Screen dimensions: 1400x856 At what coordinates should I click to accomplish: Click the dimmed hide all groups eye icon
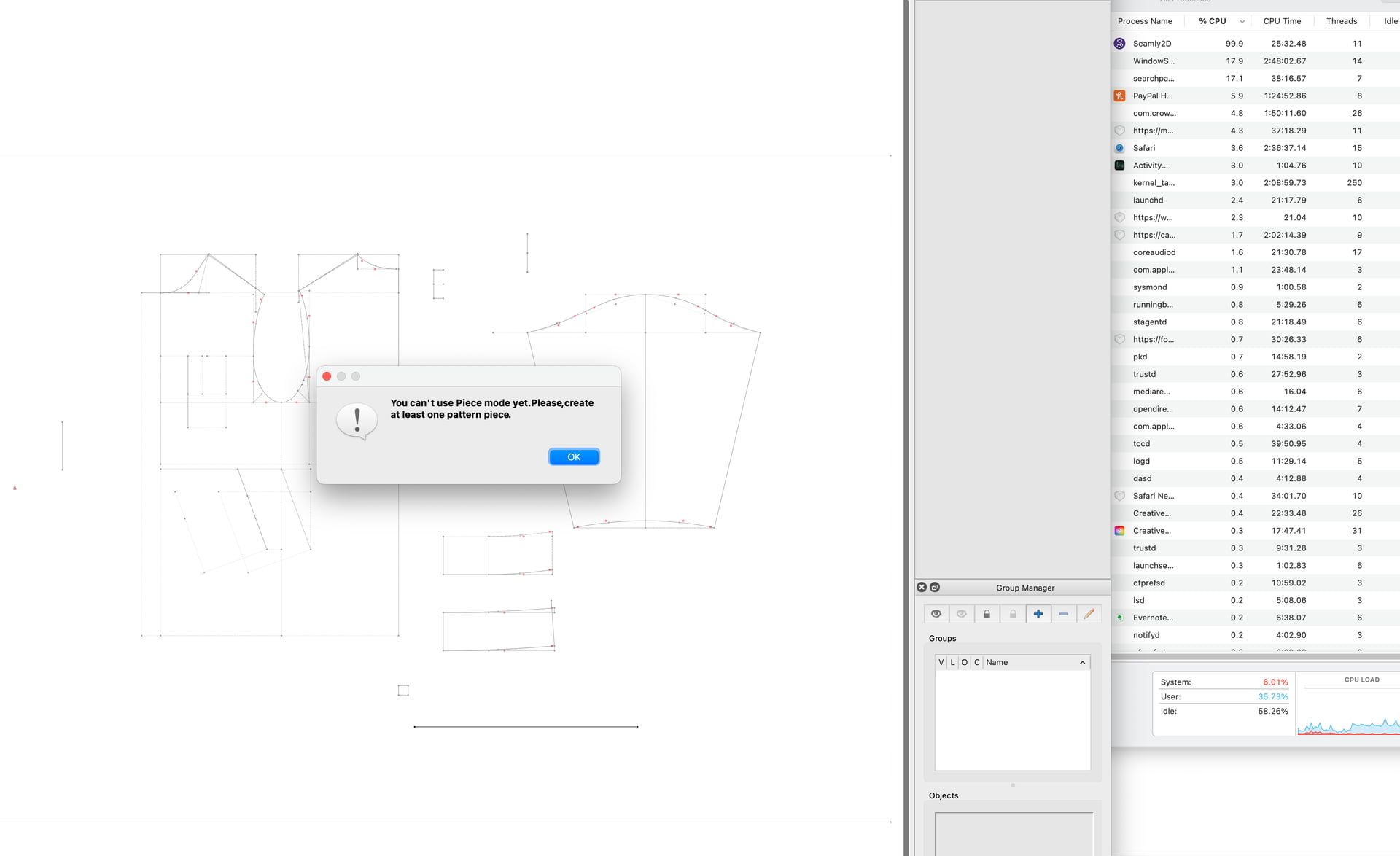(x=962, y=614)
